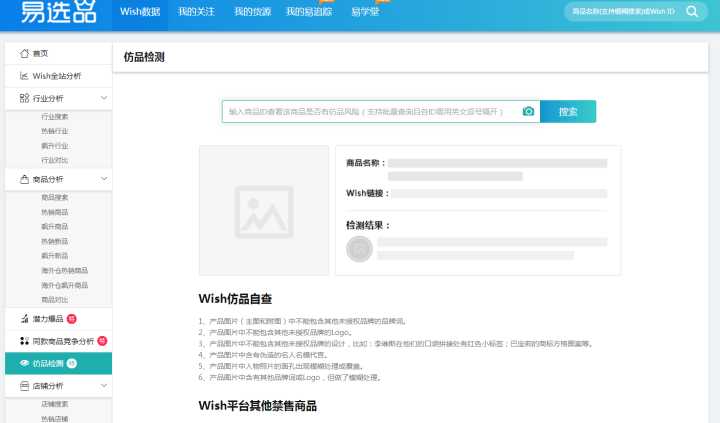720x423 pixels.
Task: Focus the product ID detection input field
Action: [x=370, y=111]
